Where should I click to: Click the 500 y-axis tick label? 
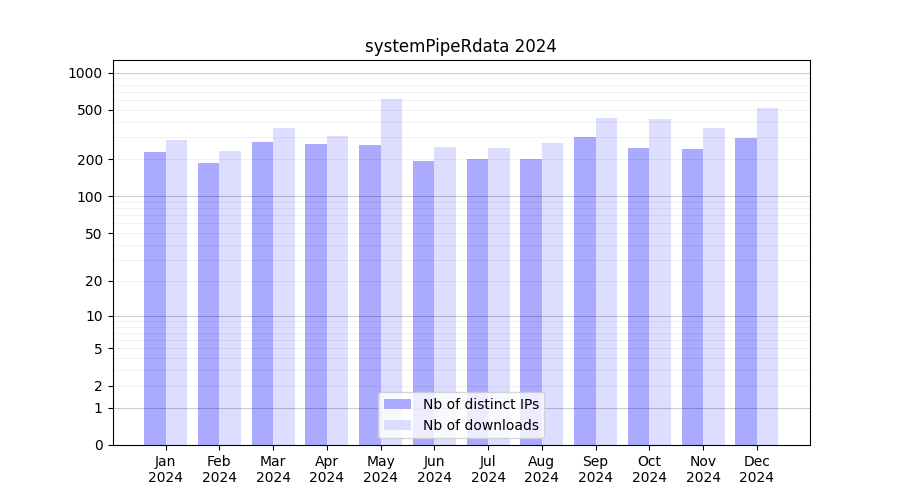coord(91,110)
